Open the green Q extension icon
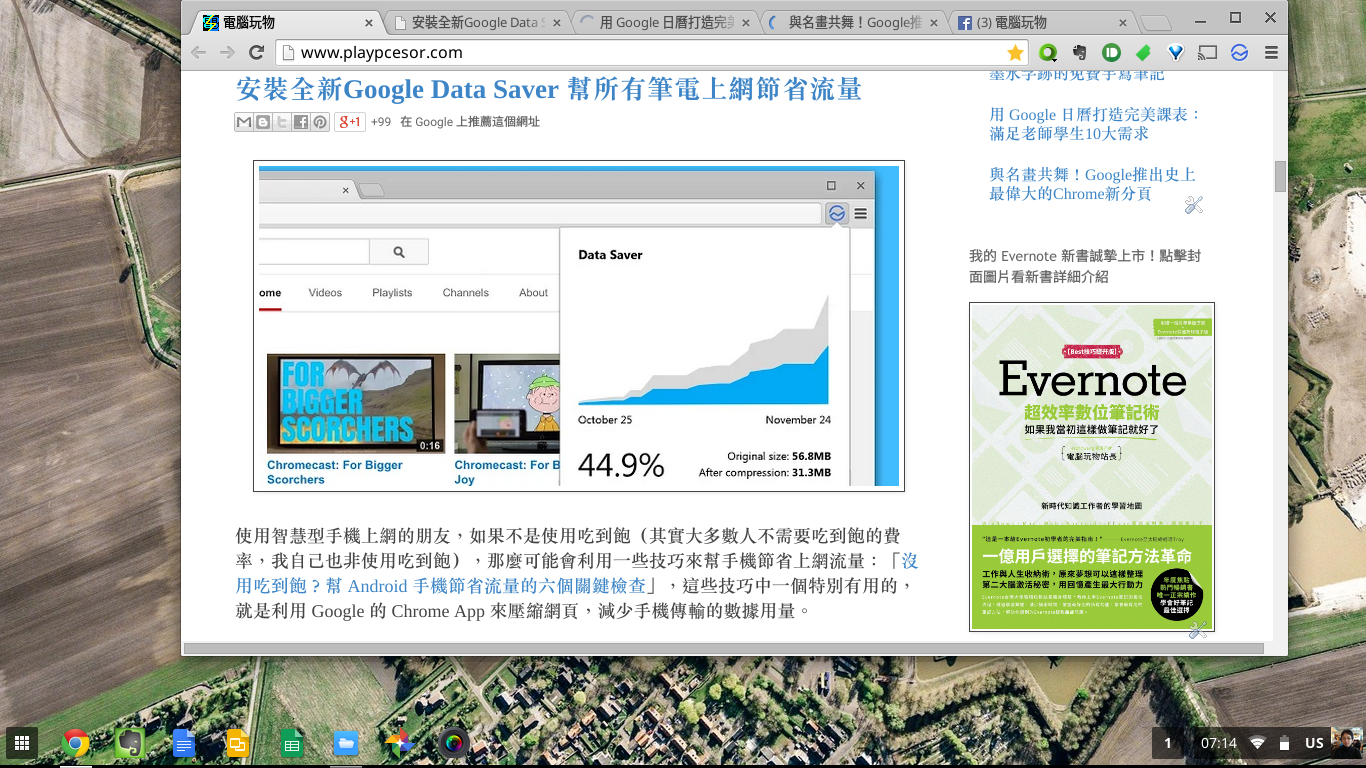The image size is (1366, 768). [1048, 53]
